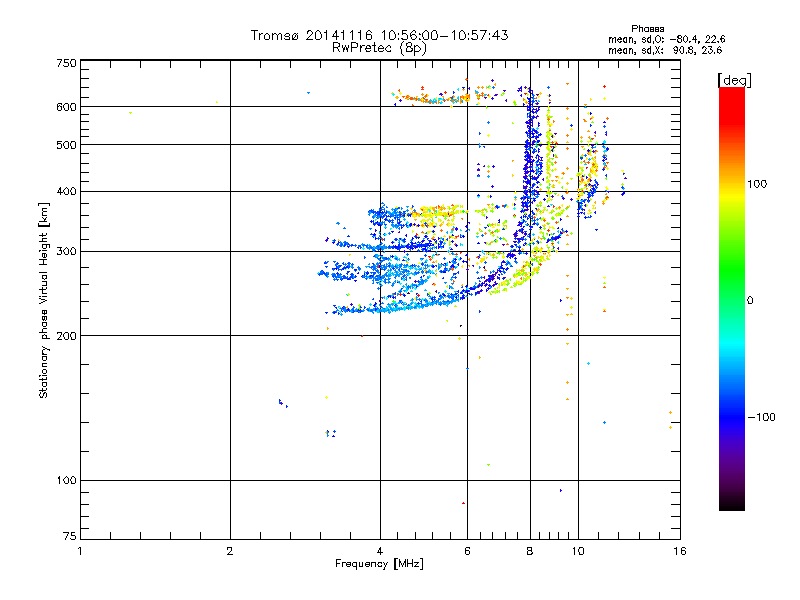Click the y-axis tick label '300'
800x600 pixels.
[66, 252]
